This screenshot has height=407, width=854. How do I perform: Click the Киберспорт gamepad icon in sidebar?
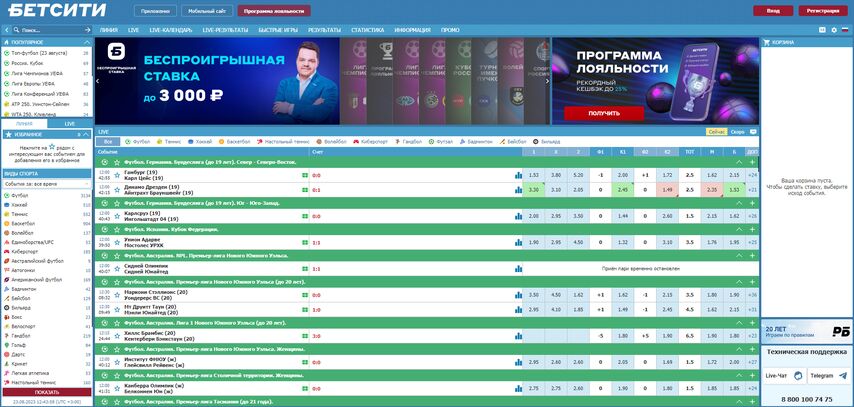point(7,252)
